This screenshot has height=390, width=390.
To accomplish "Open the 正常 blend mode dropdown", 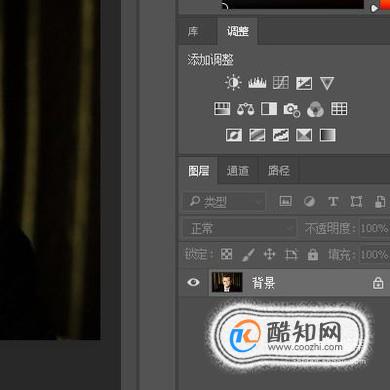I will [239, 228].
